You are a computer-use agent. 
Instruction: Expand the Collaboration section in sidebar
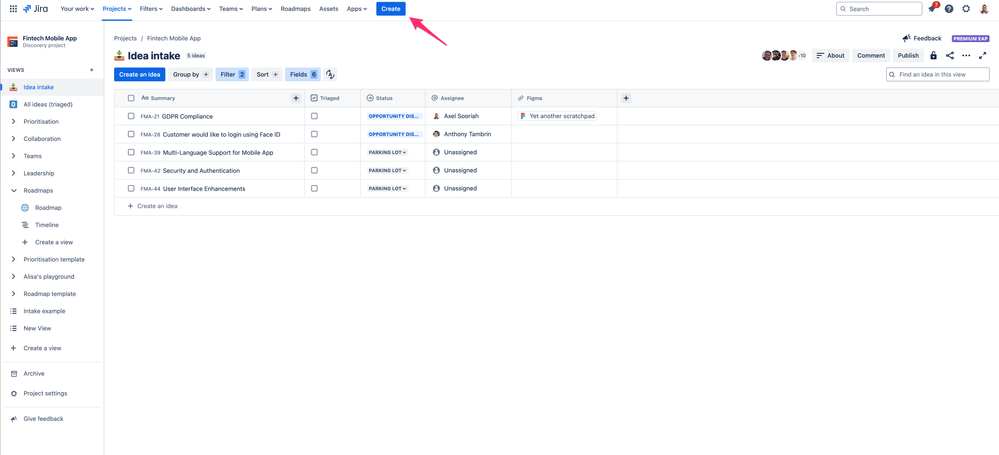point(13,139)
